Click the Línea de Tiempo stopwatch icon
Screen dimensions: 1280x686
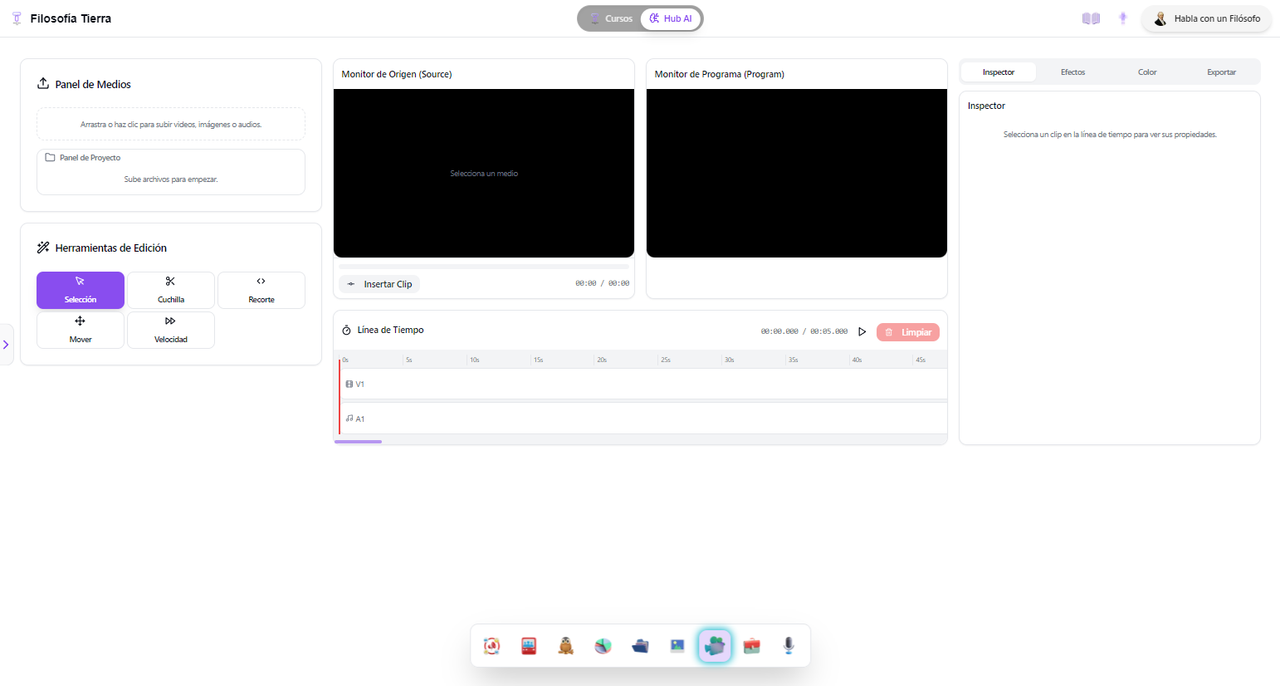[x=347, y=330]
